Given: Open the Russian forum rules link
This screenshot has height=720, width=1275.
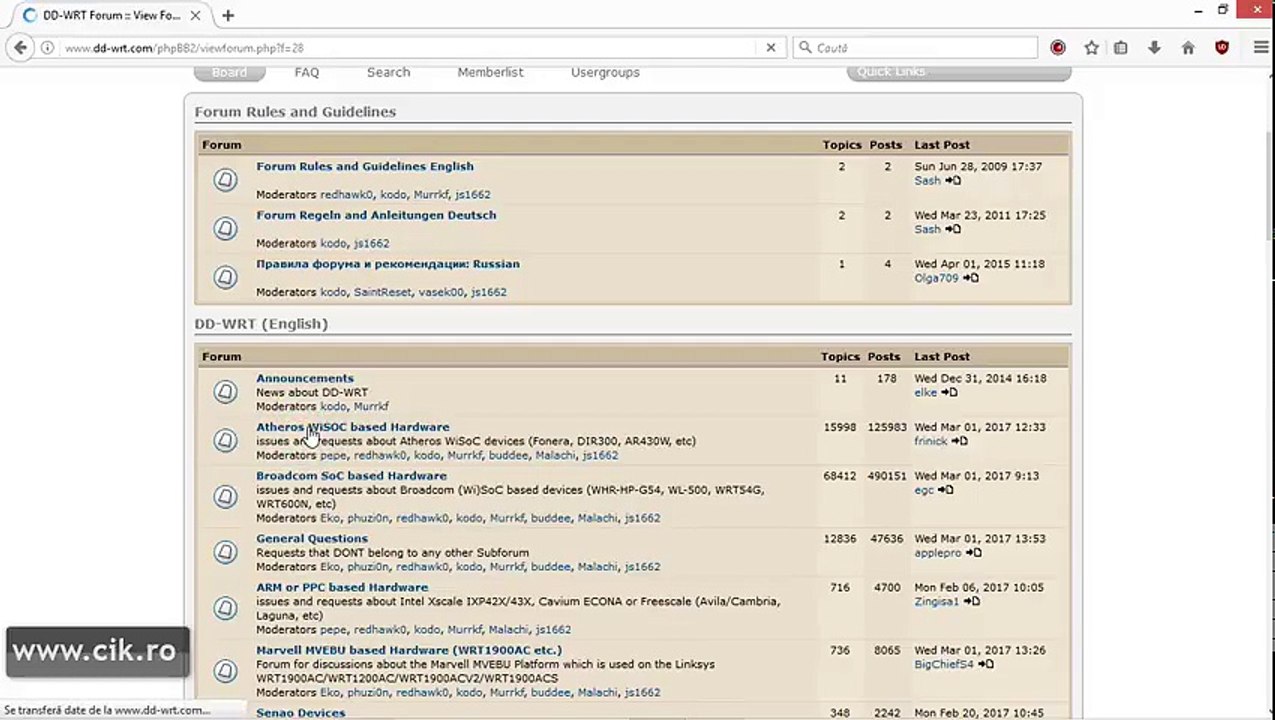Looking at the screenshot, I should pos(388,264).
